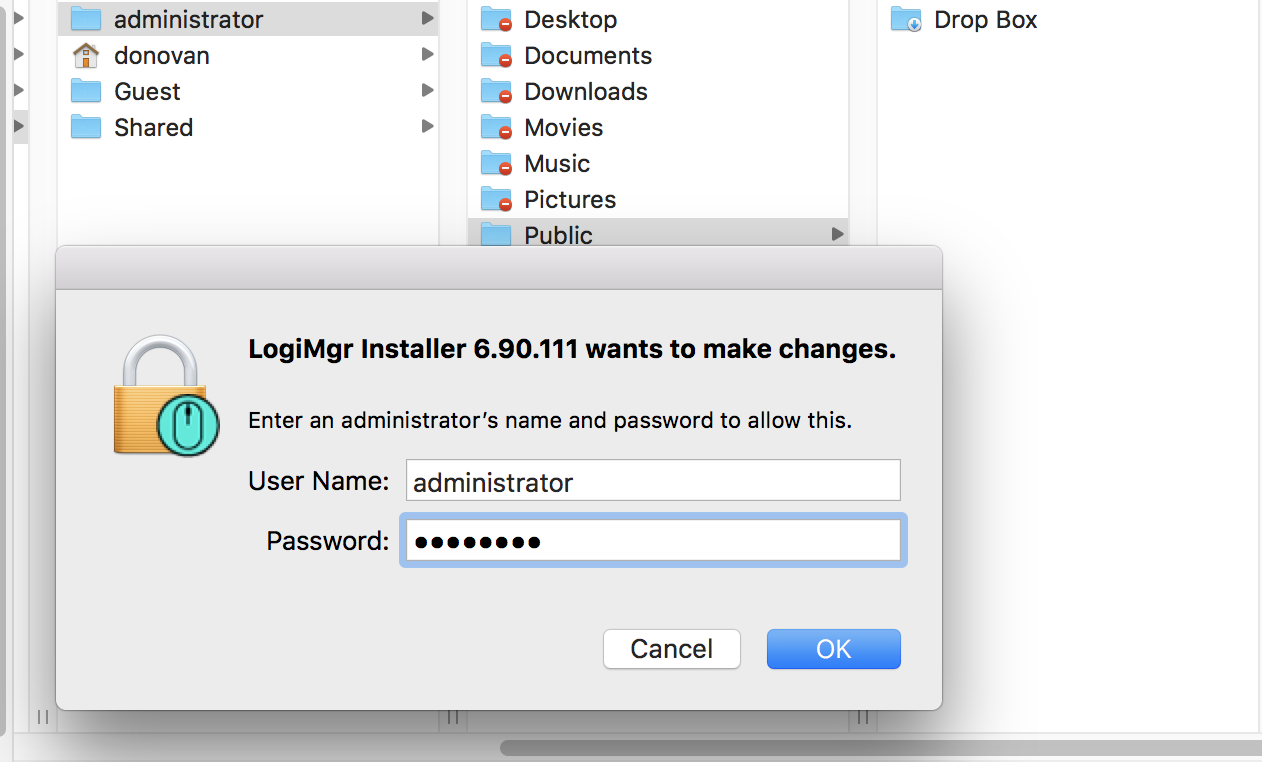Click the restricted Downloads folder icon

497,91
